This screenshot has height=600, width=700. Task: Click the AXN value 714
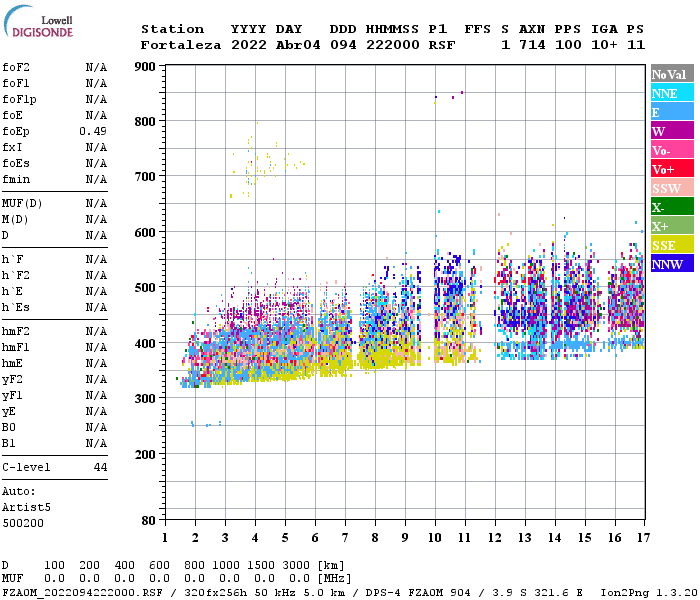tap(532, 45)
